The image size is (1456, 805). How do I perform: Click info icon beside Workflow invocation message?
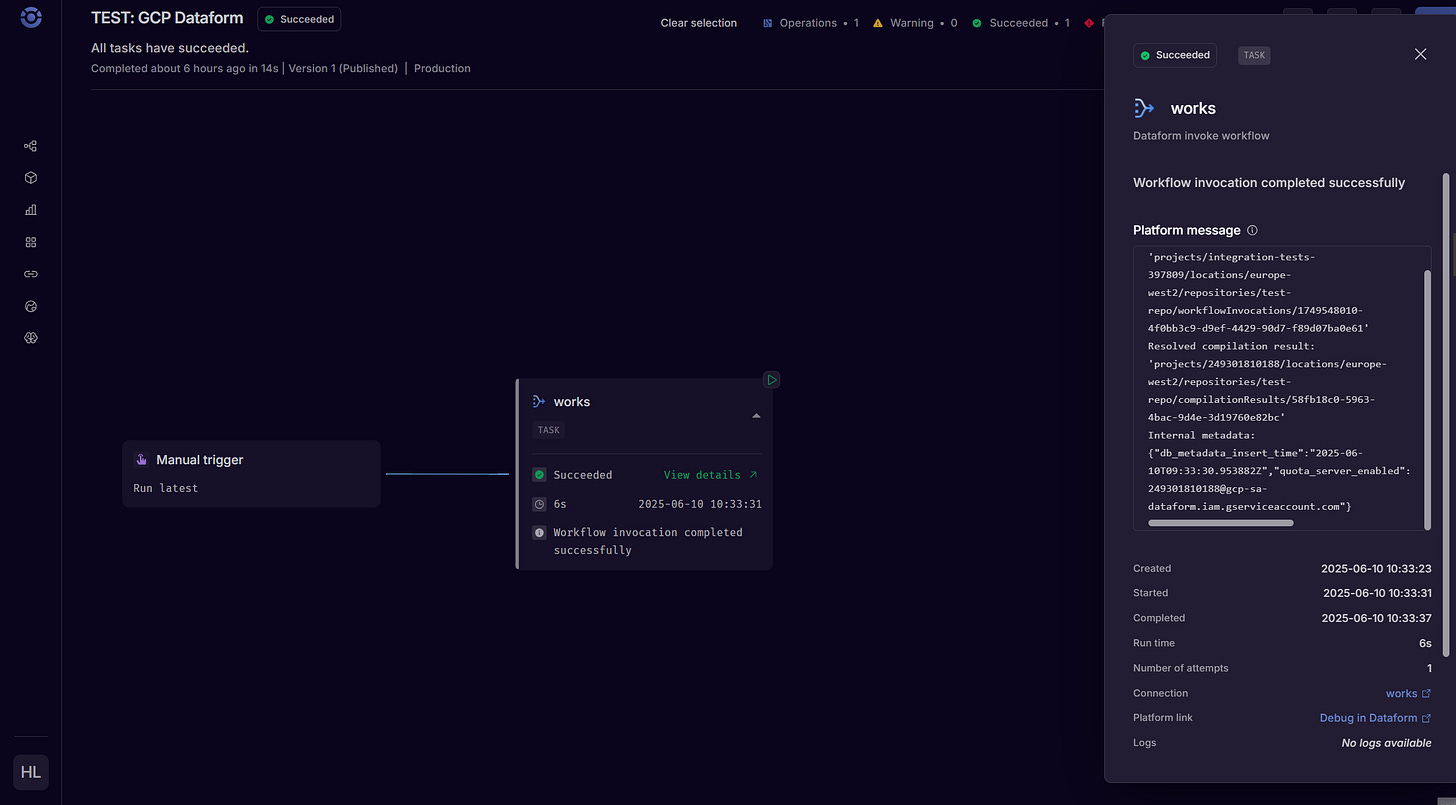tap(539, 533)
